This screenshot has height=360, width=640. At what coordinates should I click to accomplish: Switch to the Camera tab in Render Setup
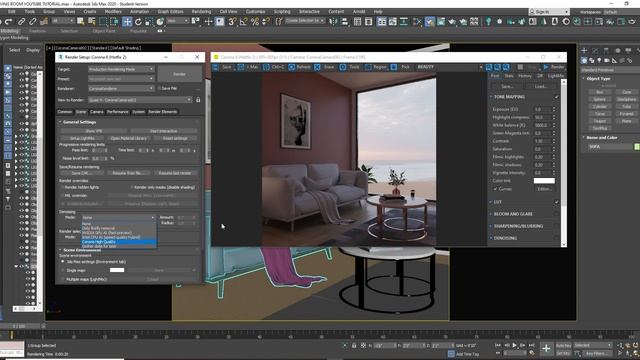(x=97, y=112)
